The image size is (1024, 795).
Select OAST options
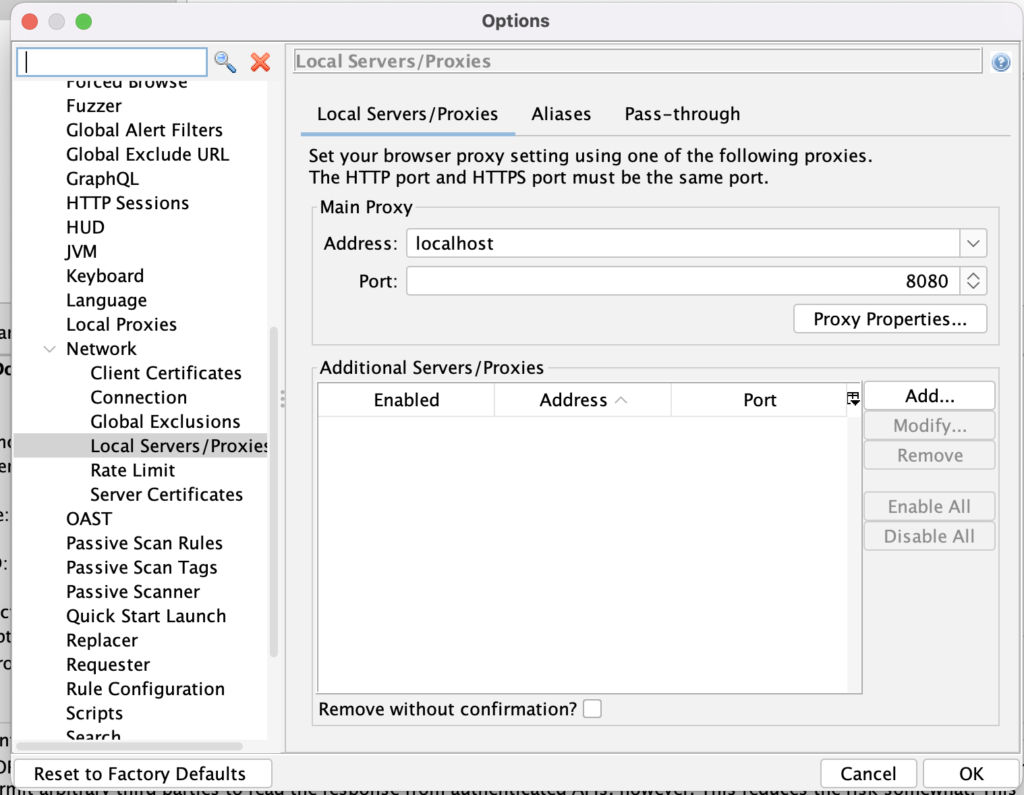pyautogui.click(x=89, y=519)
